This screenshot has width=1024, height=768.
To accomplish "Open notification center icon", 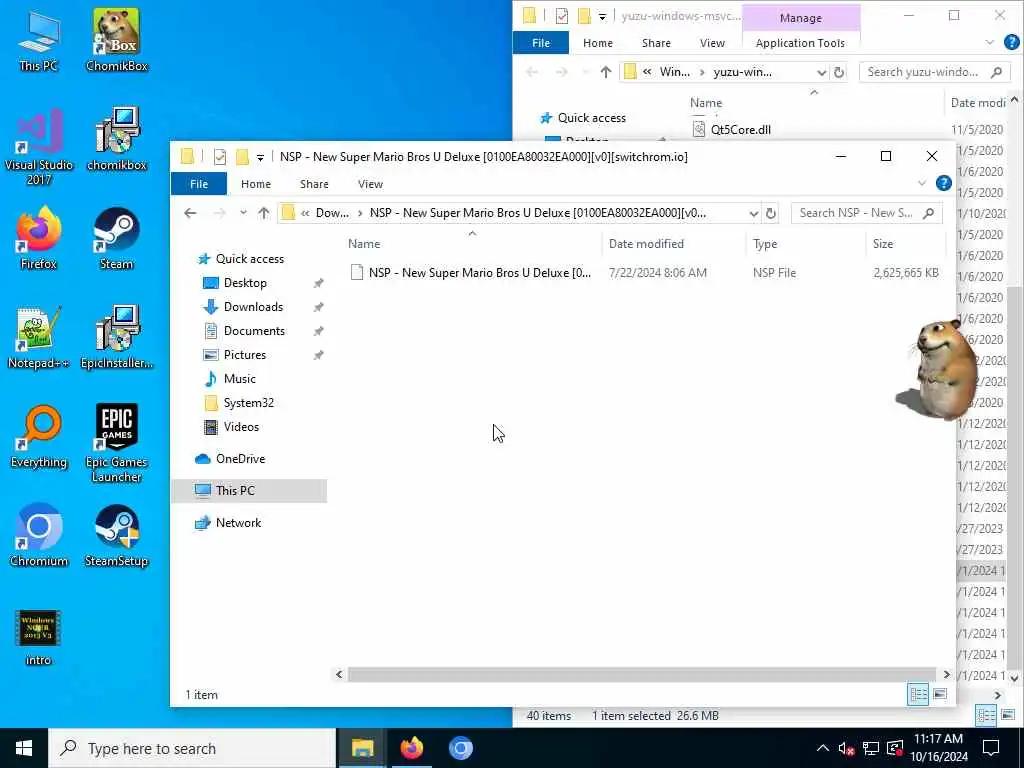I will click(x=991, y=748).
